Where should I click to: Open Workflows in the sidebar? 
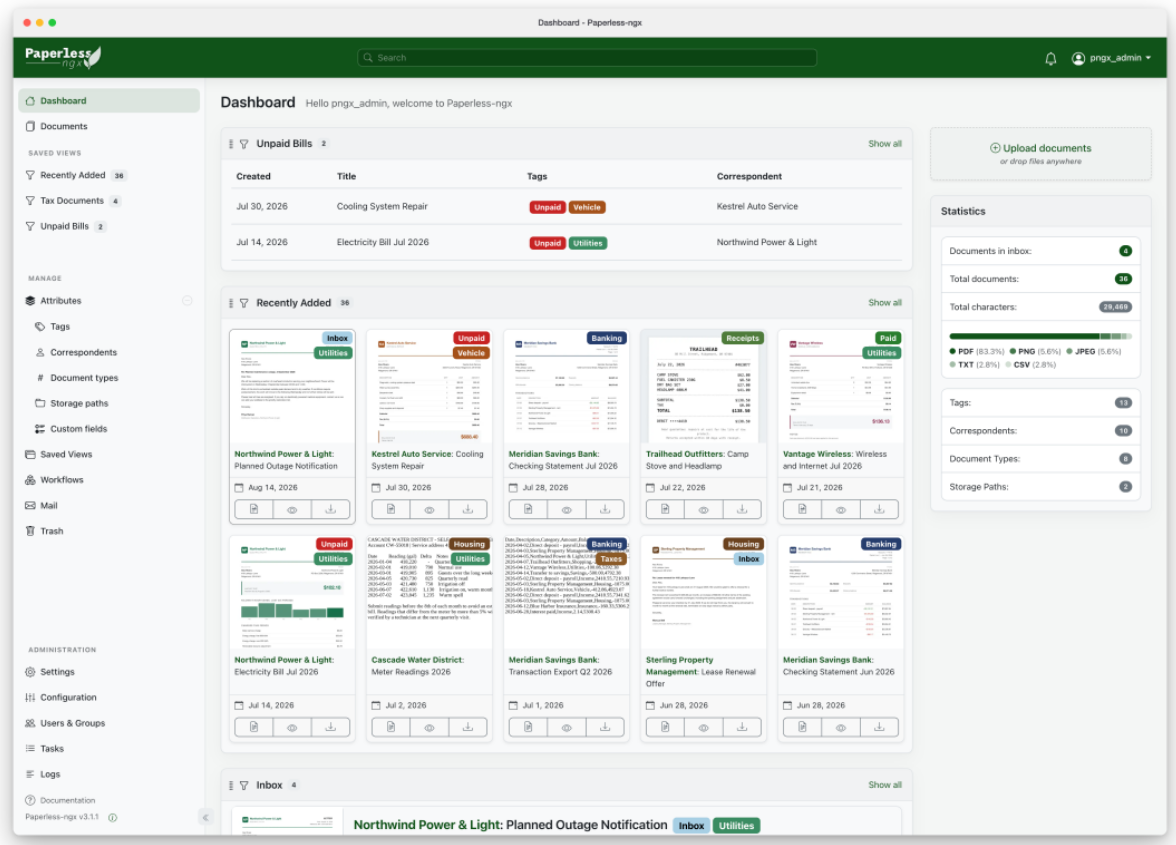point(62,480)
